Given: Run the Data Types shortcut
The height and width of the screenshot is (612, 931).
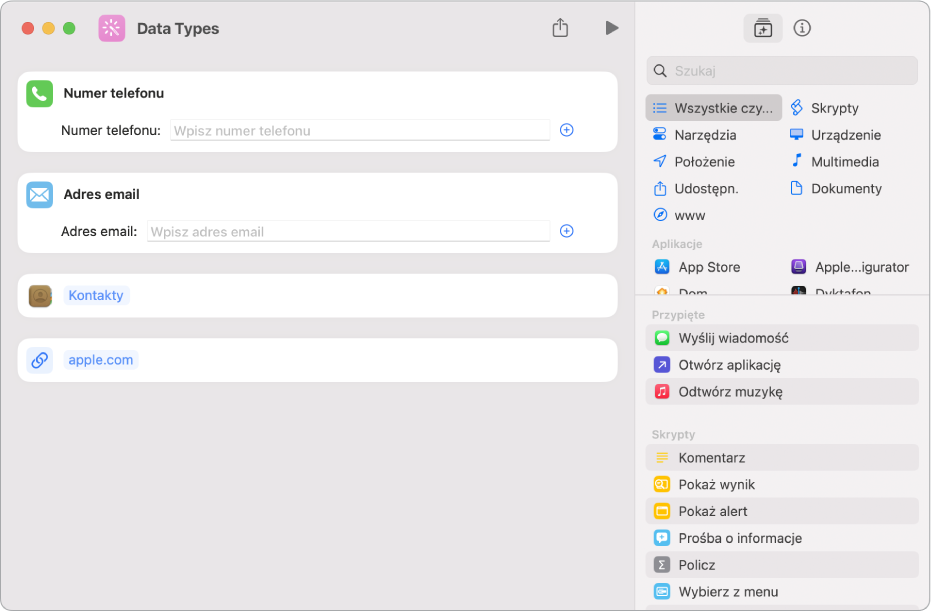Looking at the screenshot, I should [x=612, y=28].
